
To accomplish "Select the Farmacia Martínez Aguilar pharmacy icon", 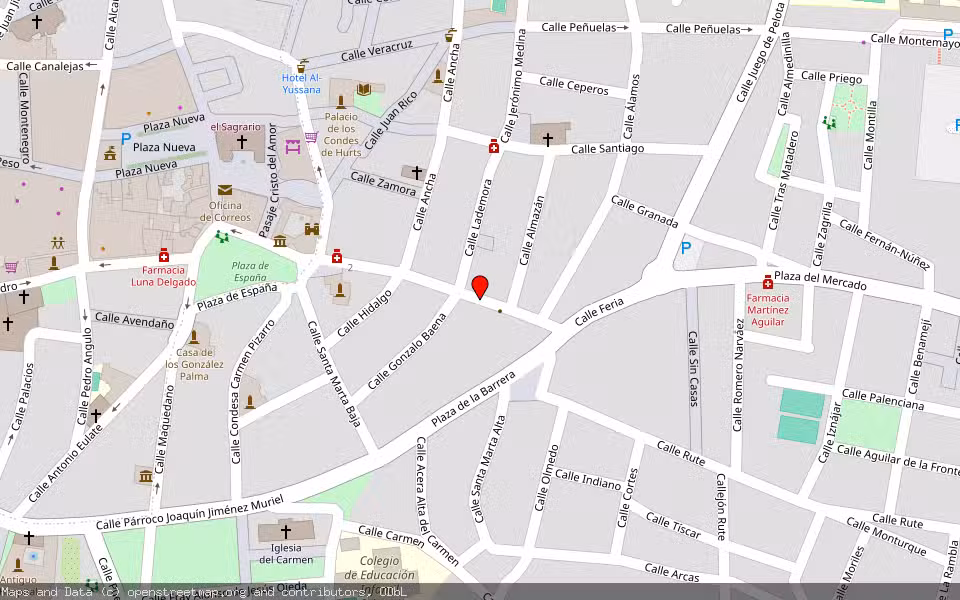I will coord(768,283).
